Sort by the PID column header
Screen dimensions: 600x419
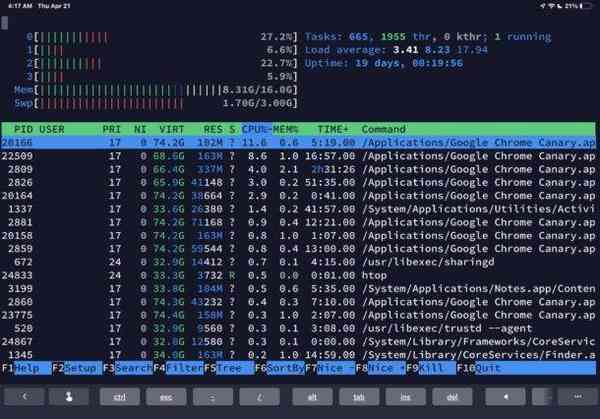[x=23, y=129]
